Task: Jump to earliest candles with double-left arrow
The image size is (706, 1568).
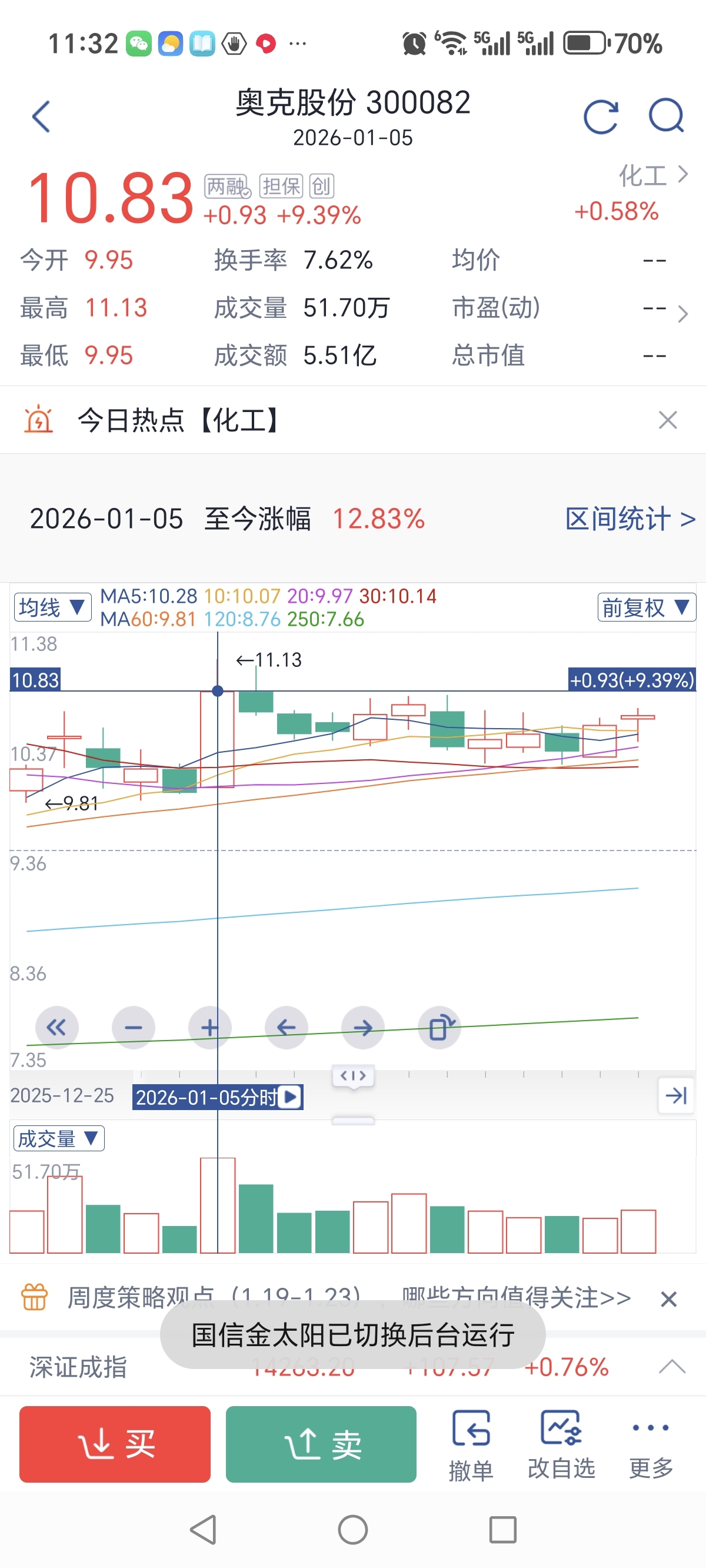Action: click(56, 1028)
